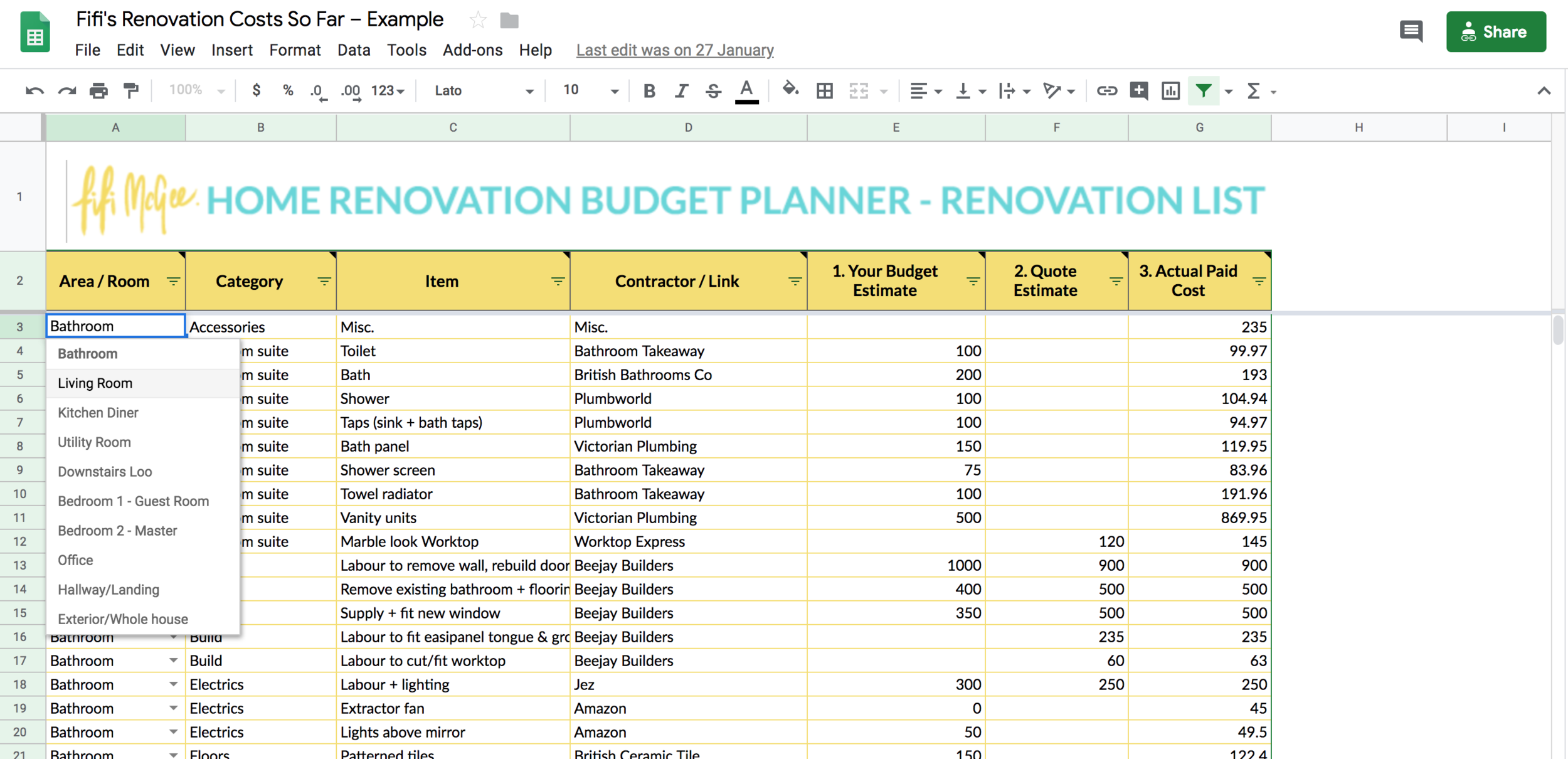
Task: Open the text color picker
Action: tap(746, 92)
